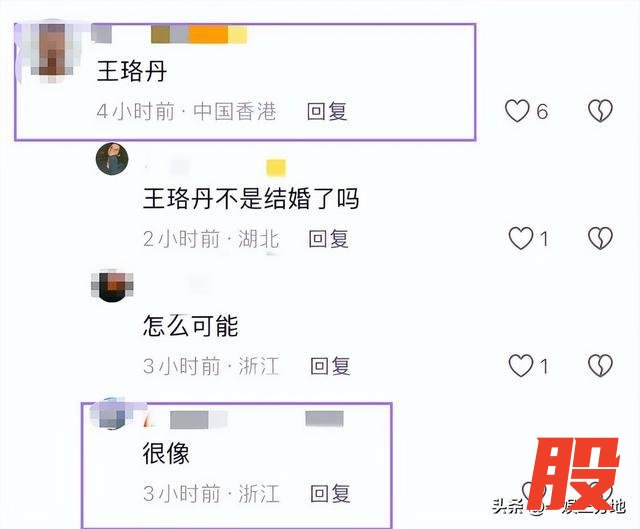This screenshot has height=529, width=640.
Task: Reply to the 王珞丹 comment from 中国香港
Action: click(327, 111)
